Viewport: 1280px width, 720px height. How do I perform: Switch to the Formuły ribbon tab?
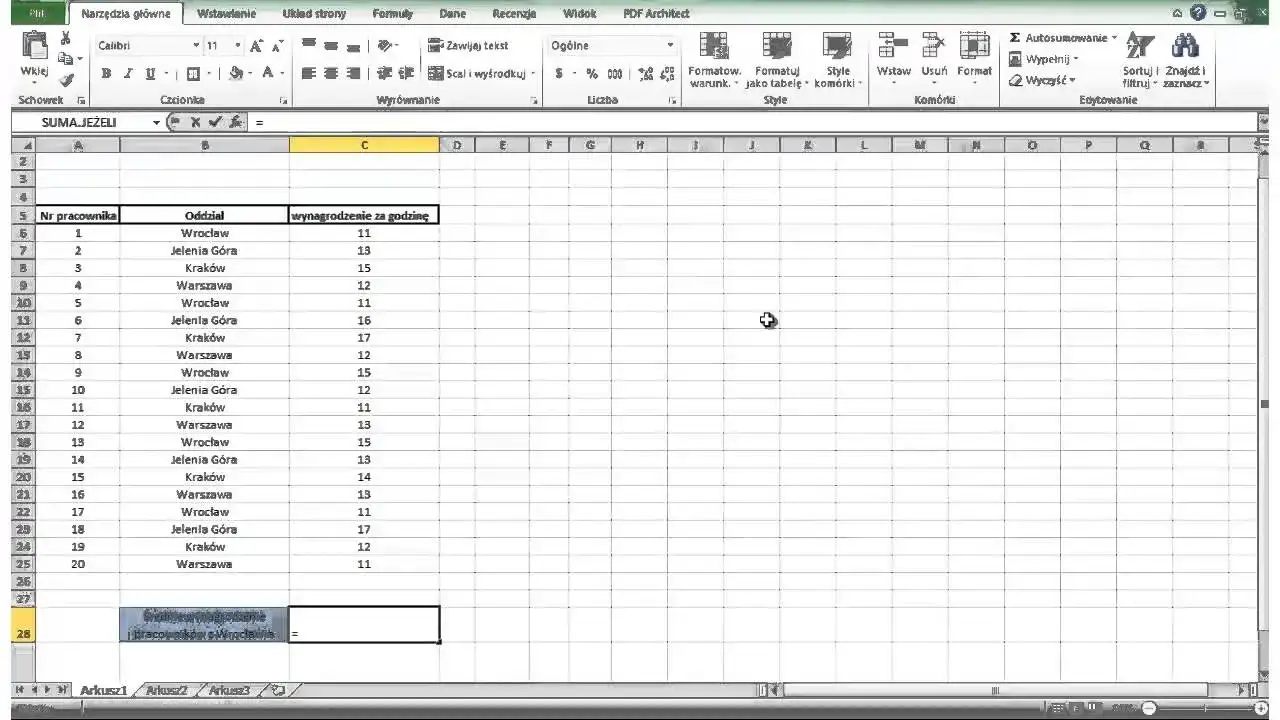pyautogui.click(x=392, y=14)
